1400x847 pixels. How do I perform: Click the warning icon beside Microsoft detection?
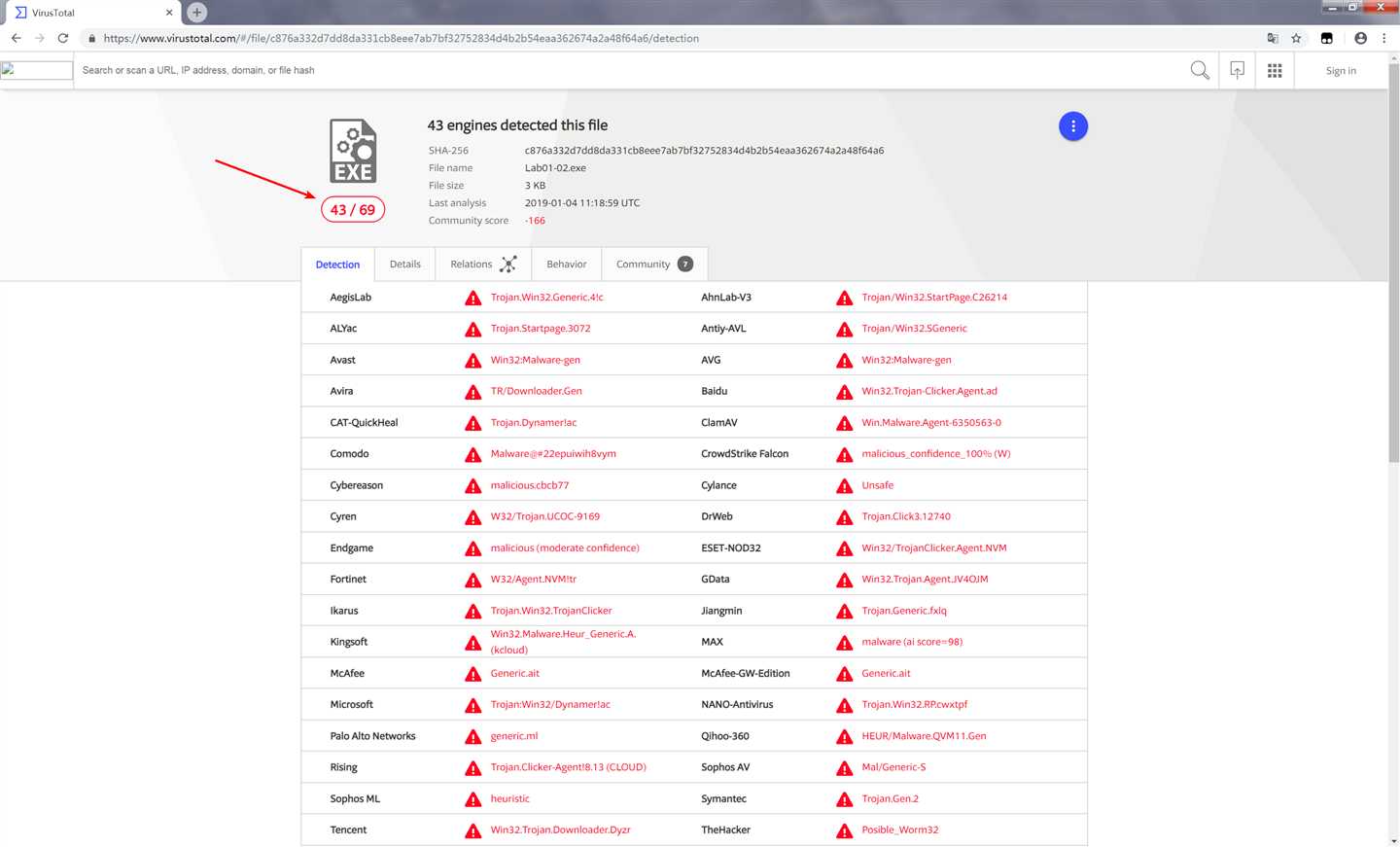[x=473, y=705]
